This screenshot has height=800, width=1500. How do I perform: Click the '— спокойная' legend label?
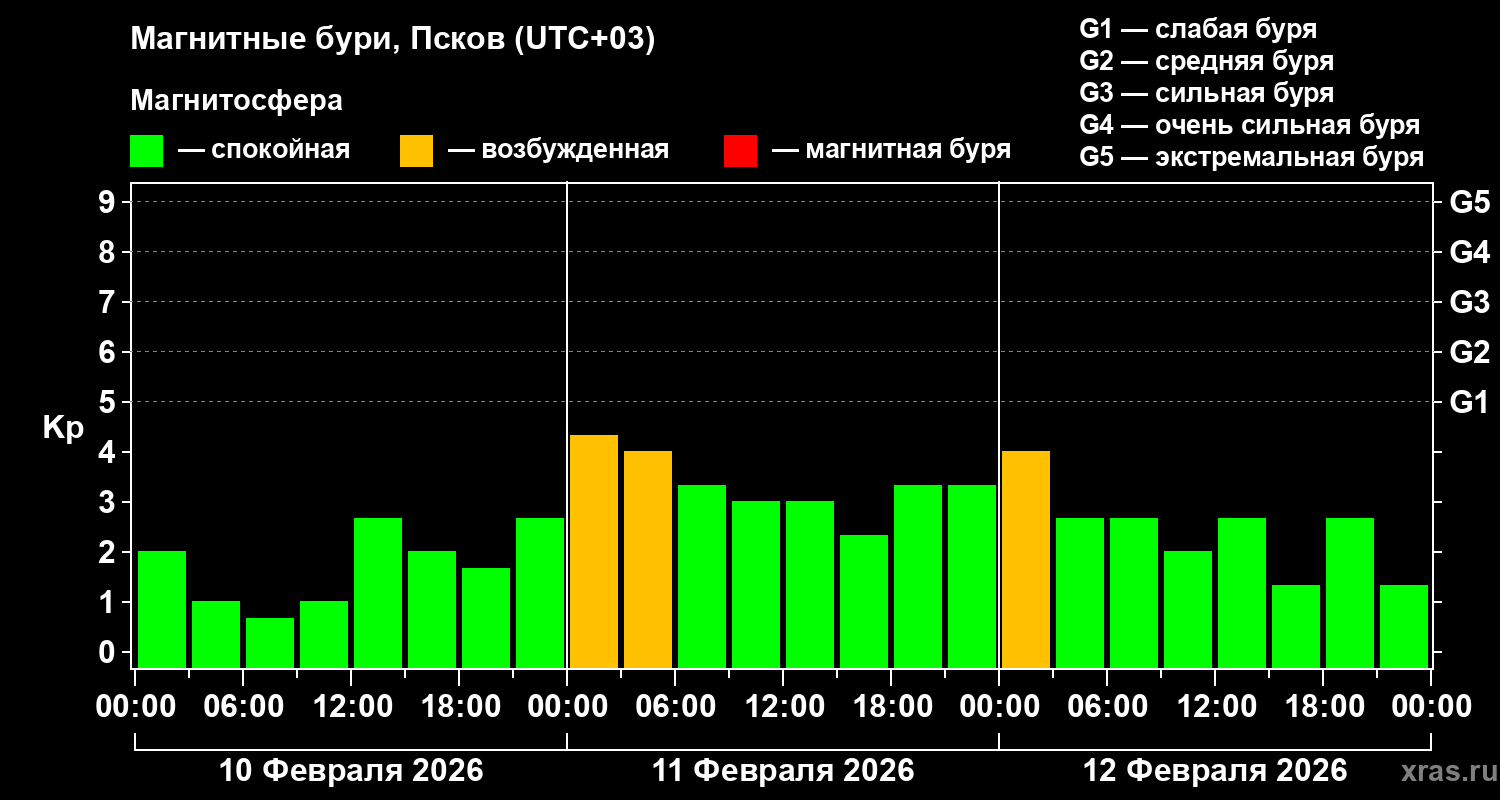pyautogui.click(x=264, y=150)
